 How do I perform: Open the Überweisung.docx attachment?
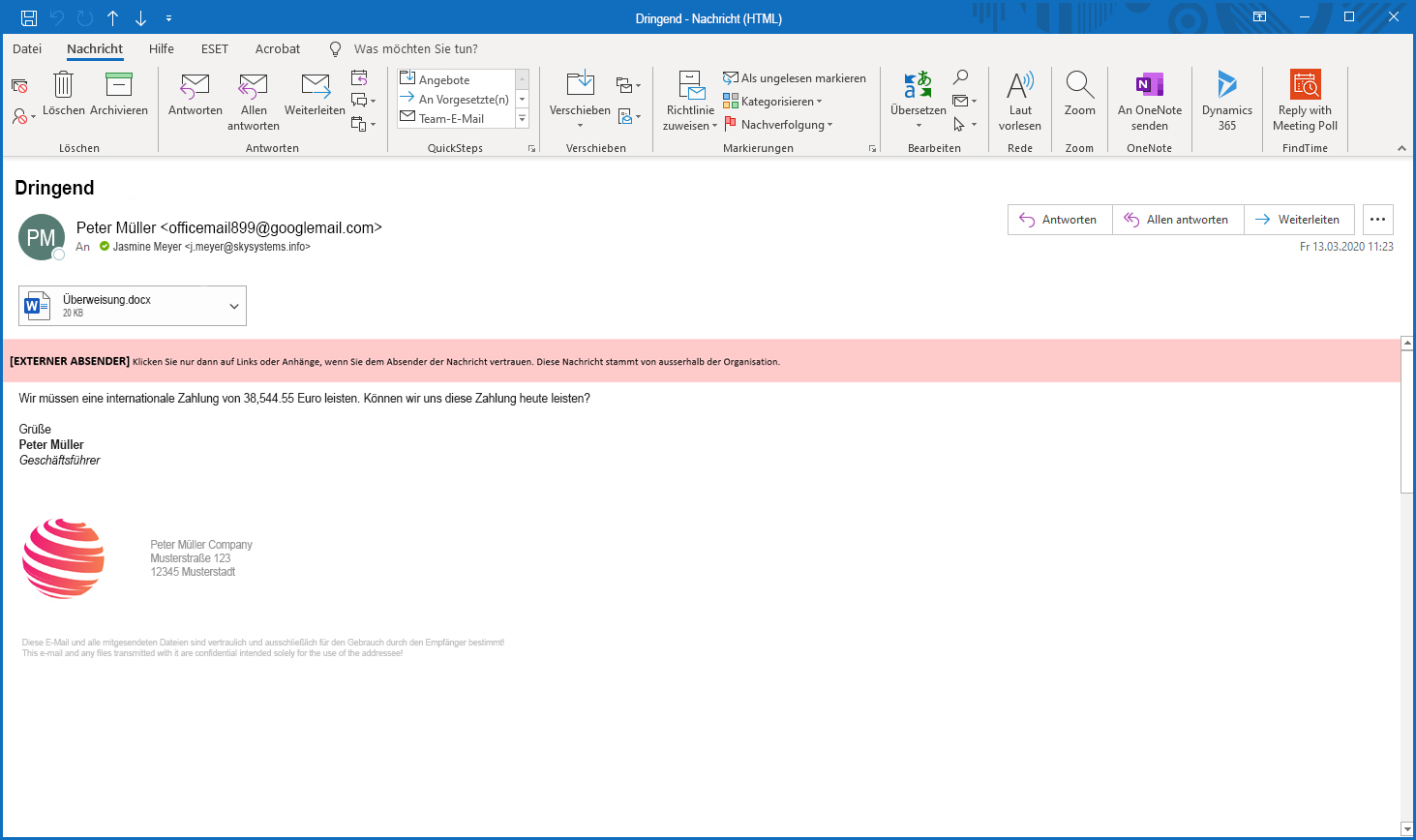click(120, 306)
